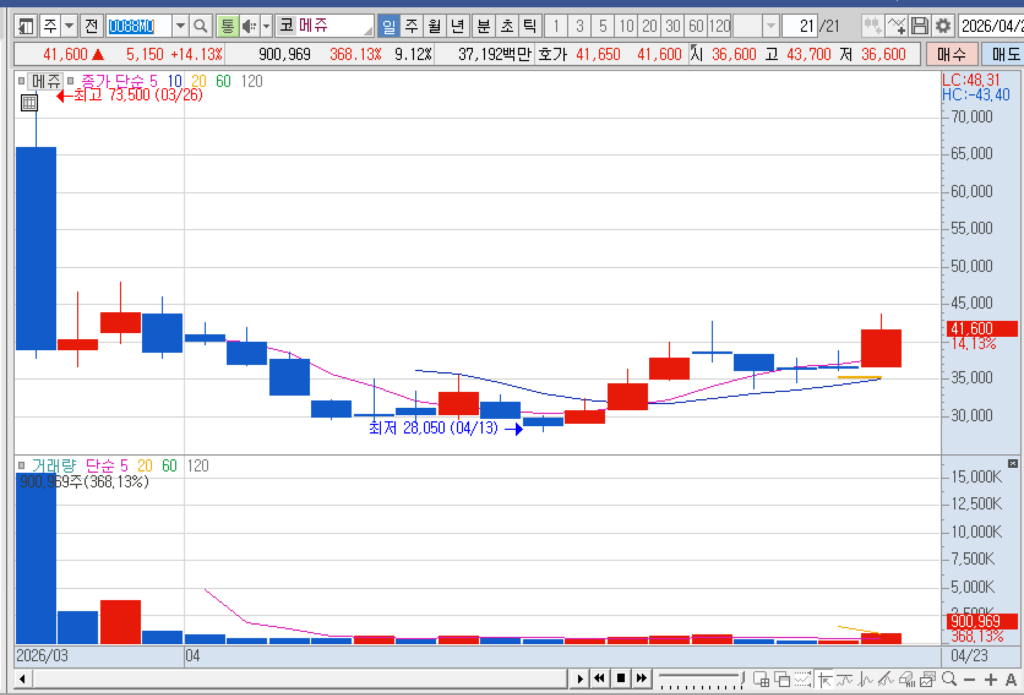Viewport: 1024px width, 695px height.
Task: Select the 분 minute period toggle
Action: coord(483,26)
